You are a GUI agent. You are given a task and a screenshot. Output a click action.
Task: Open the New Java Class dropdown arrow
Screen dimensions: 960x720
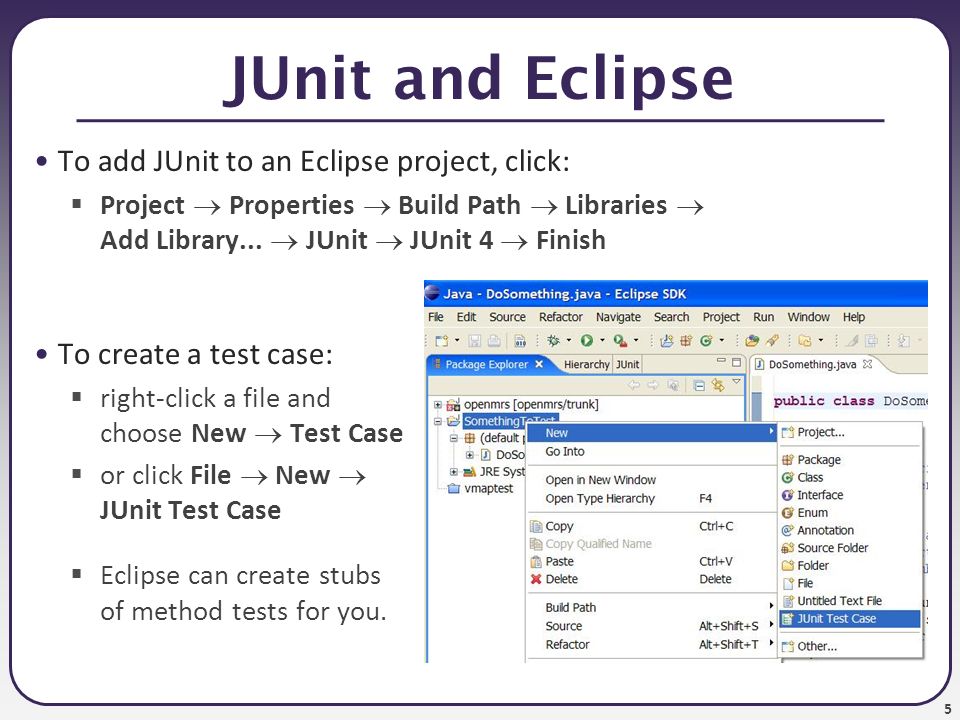click(x=721, y=340)
